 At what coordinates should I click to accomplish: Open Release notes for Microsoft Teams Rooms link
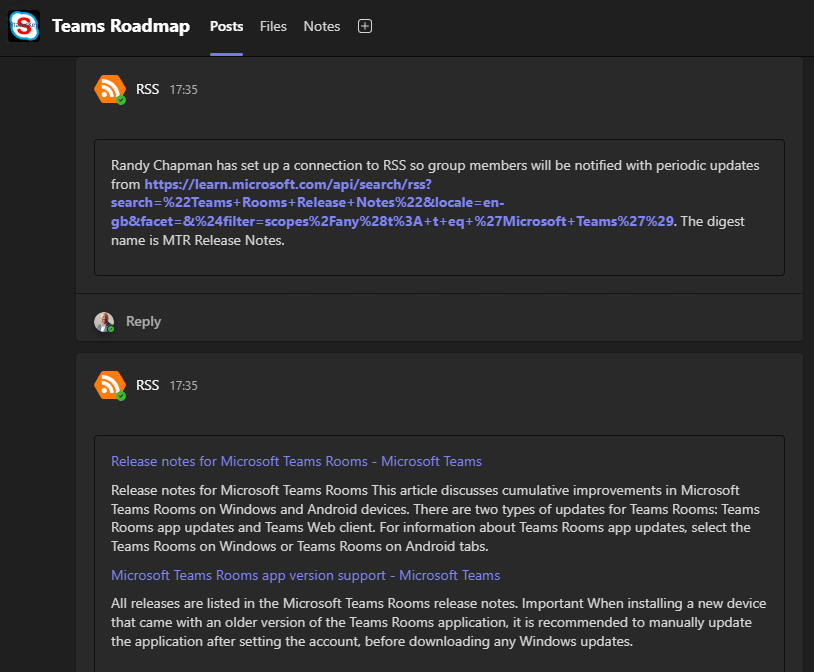pyautogui.click(x=296, y=461)
